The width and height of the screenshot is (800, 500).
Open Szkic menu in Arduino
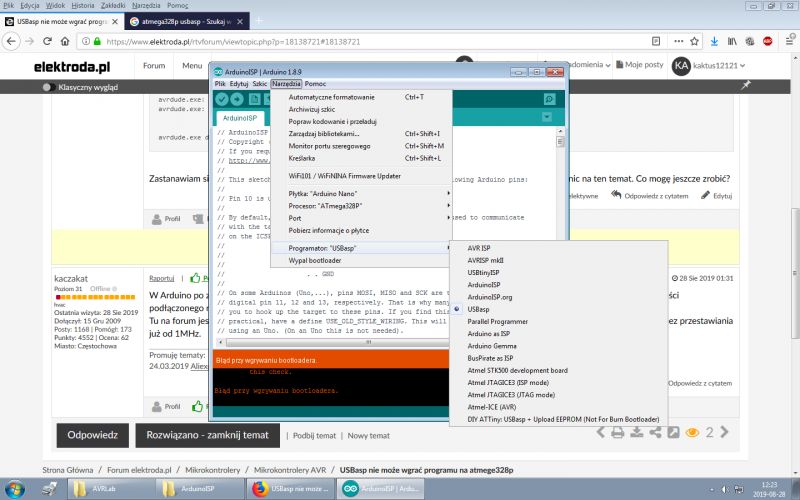click(260, 84)
